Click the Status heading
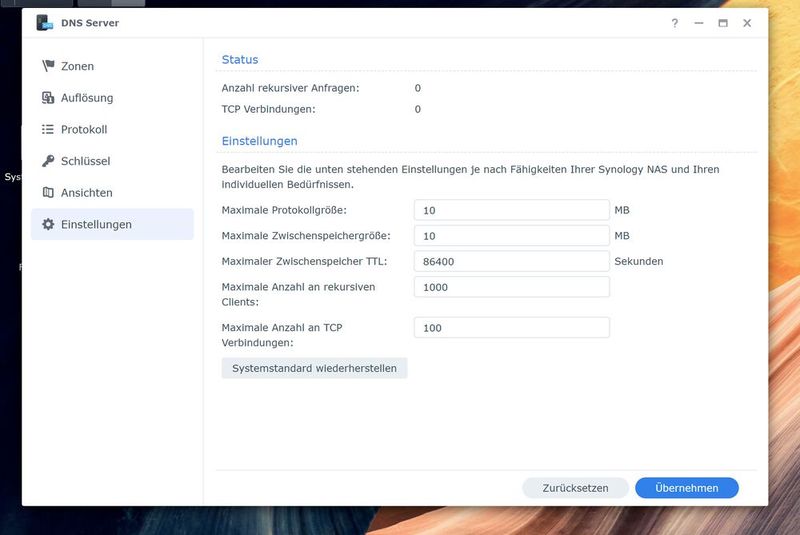 [240, 59]
